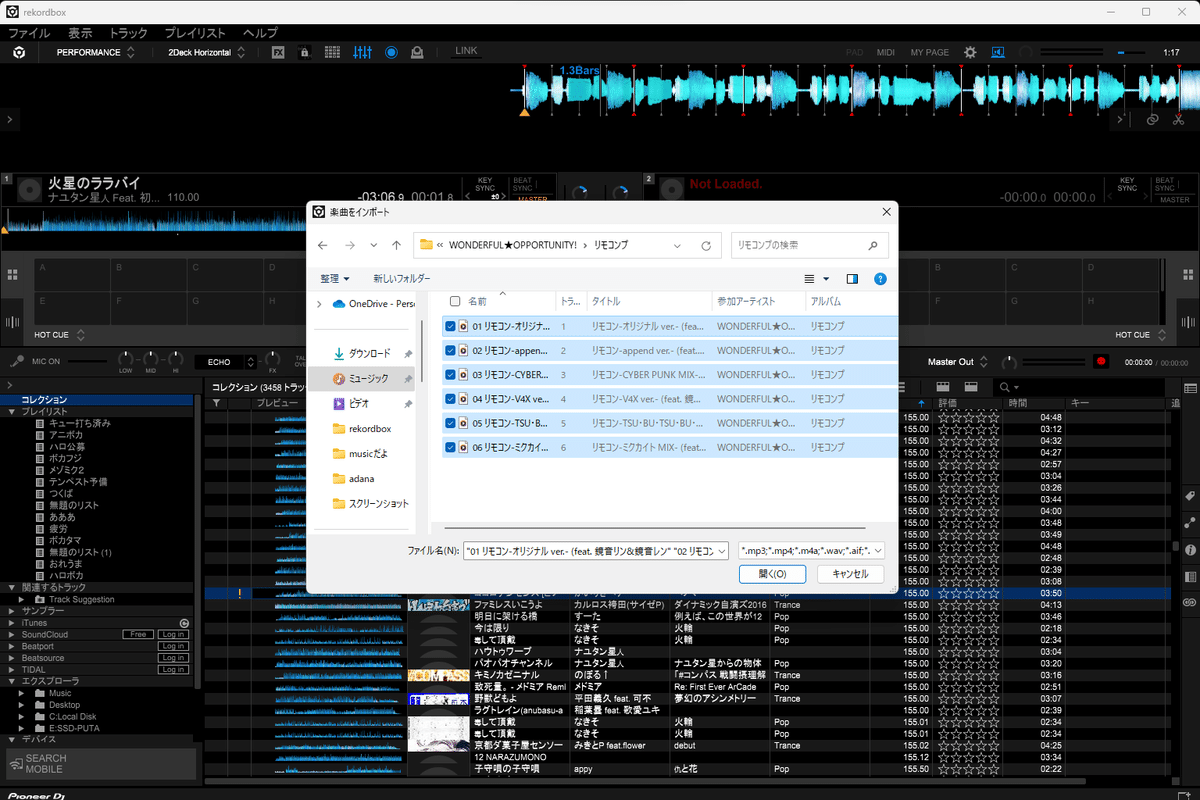Select the ボカフジ playlist
The width and height of the screenshot is (1200, 800).
click(x=65, y=458)
